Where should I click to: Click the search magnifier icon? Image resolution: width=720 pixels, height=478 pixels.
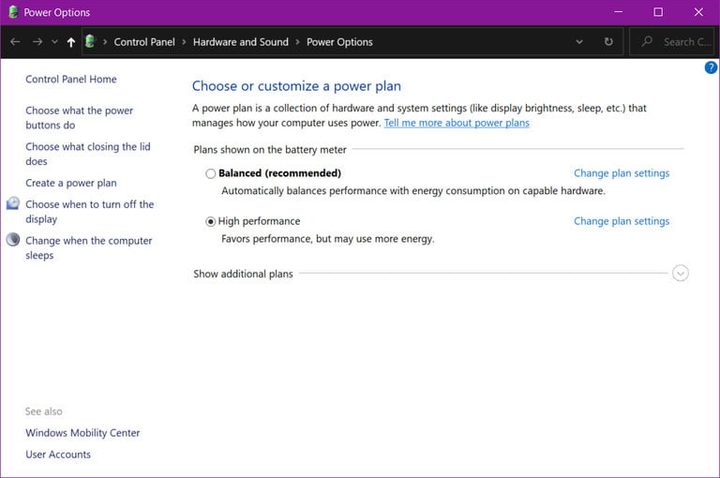647,41
